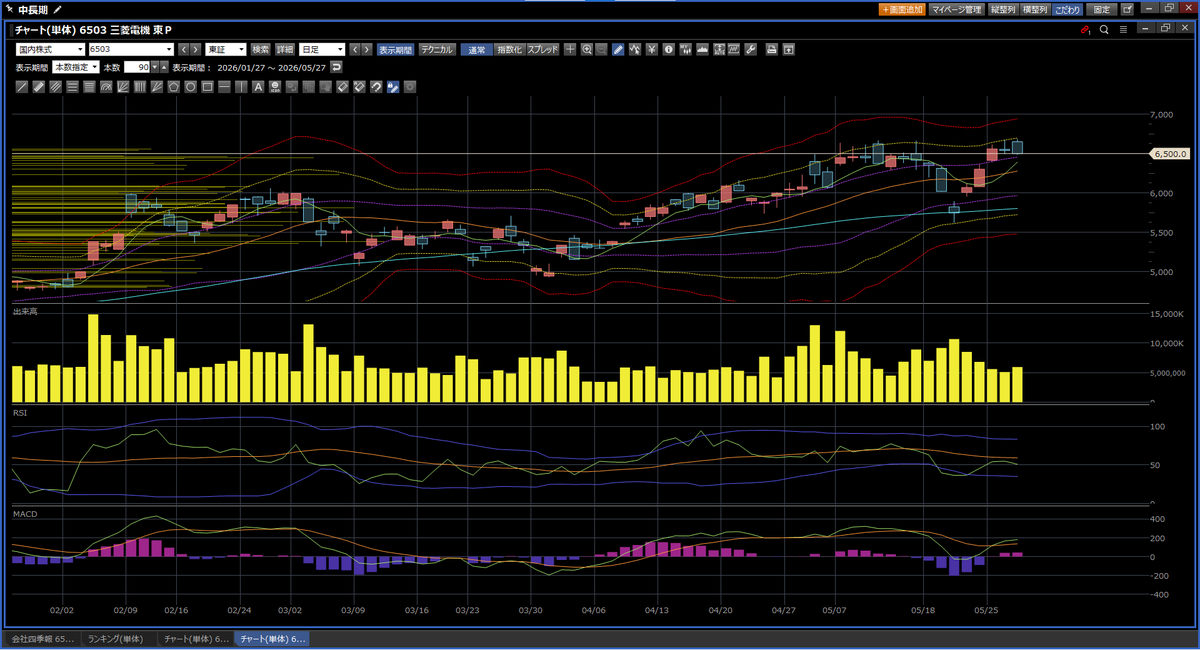Click the ＋画面追加 add screen button
The image size is (1200, 650).
(x=902, y=9)
